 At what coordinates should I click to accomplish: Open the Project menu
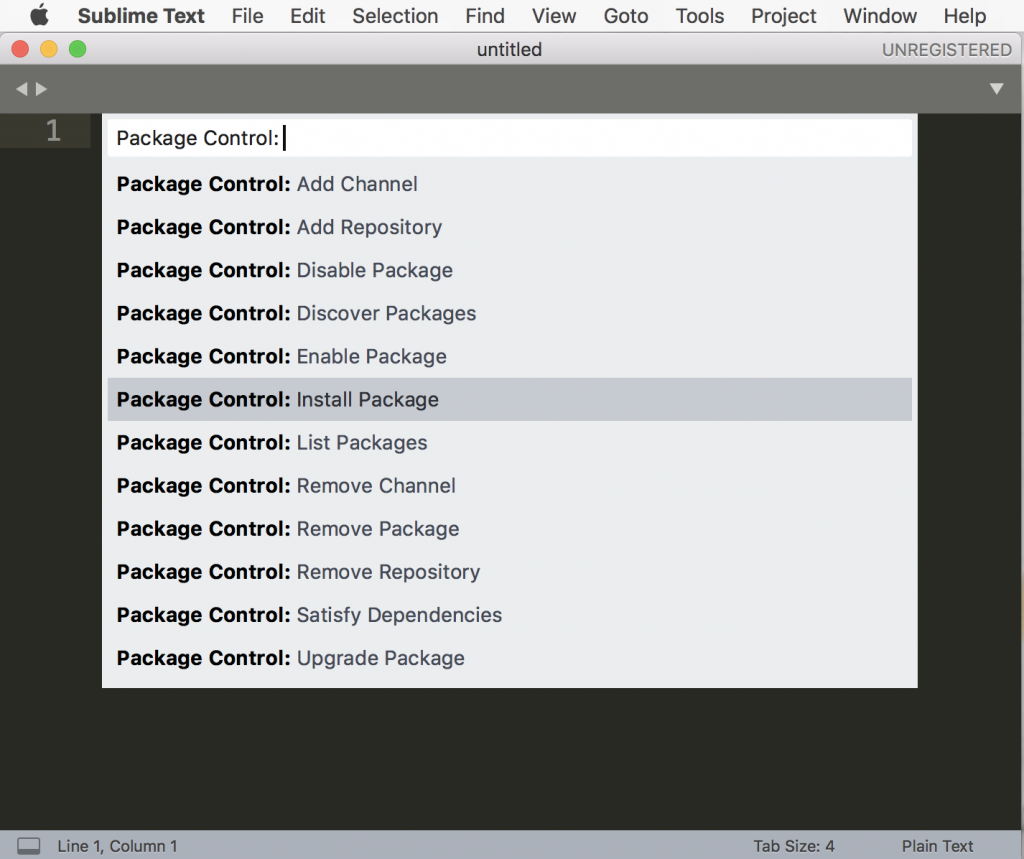pos(784,16)
